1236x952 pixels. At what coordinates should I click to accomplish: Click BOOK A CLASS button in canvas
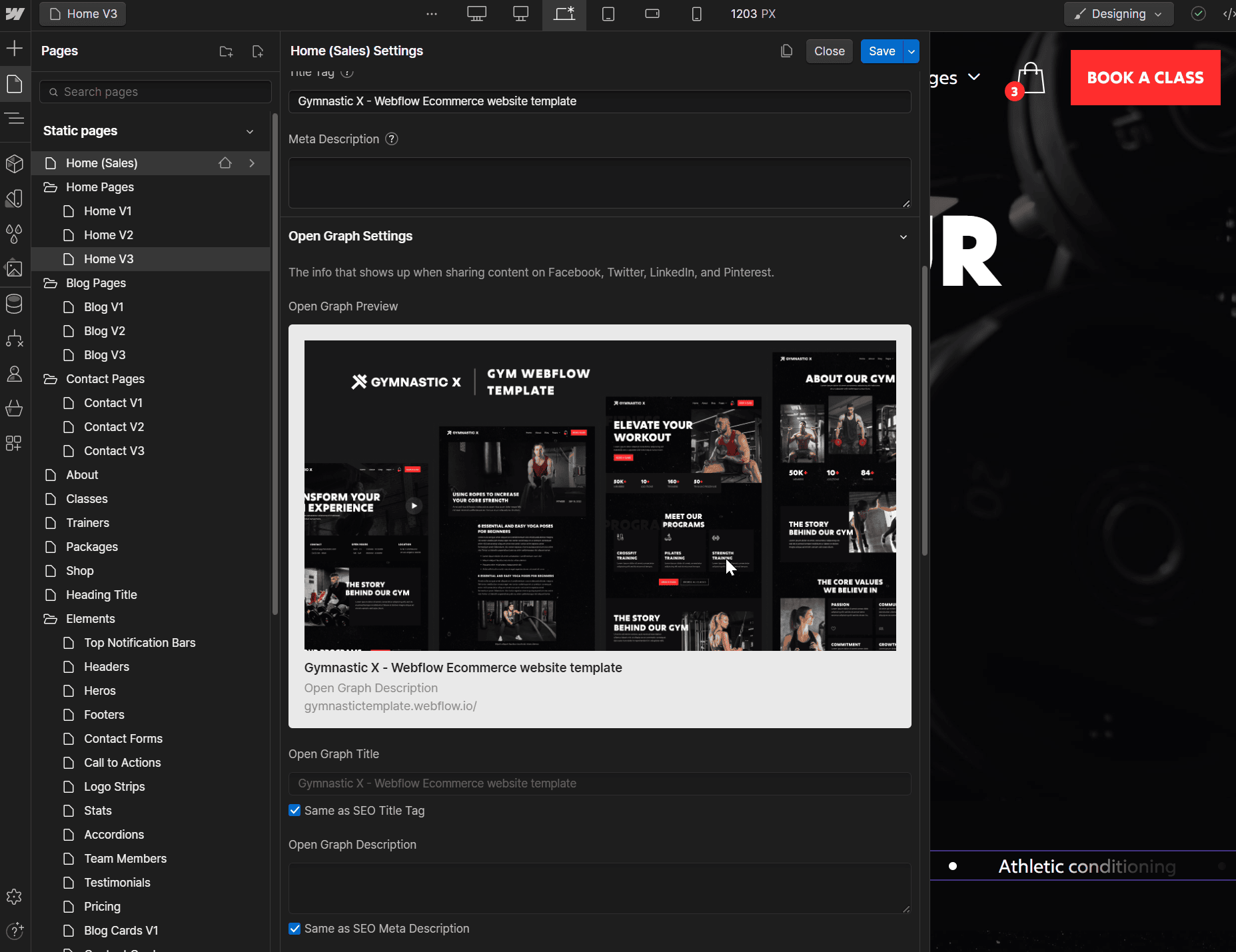[x=1145, y=78]
